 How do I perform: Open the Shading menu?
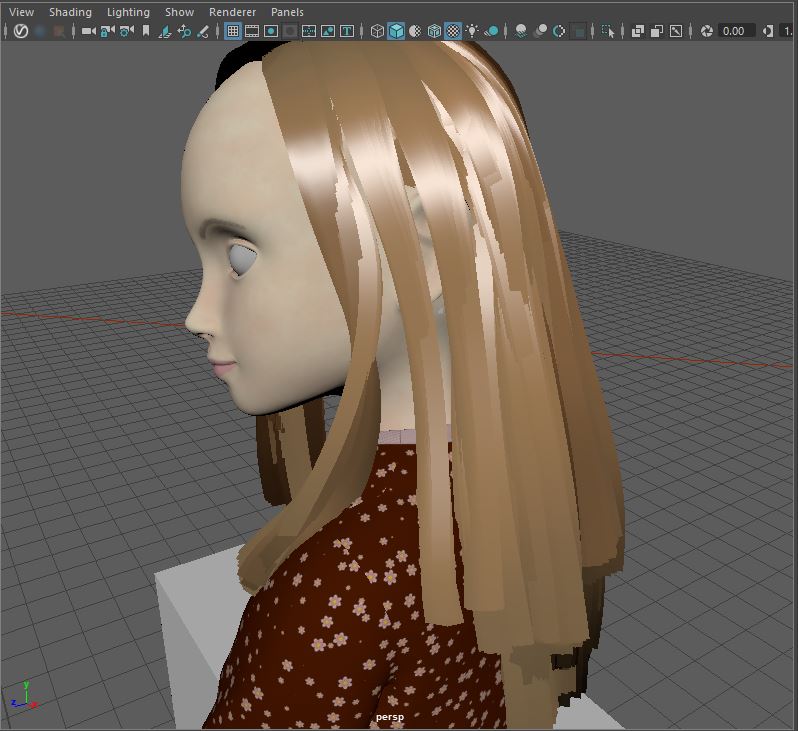click(x=70, y=12)
